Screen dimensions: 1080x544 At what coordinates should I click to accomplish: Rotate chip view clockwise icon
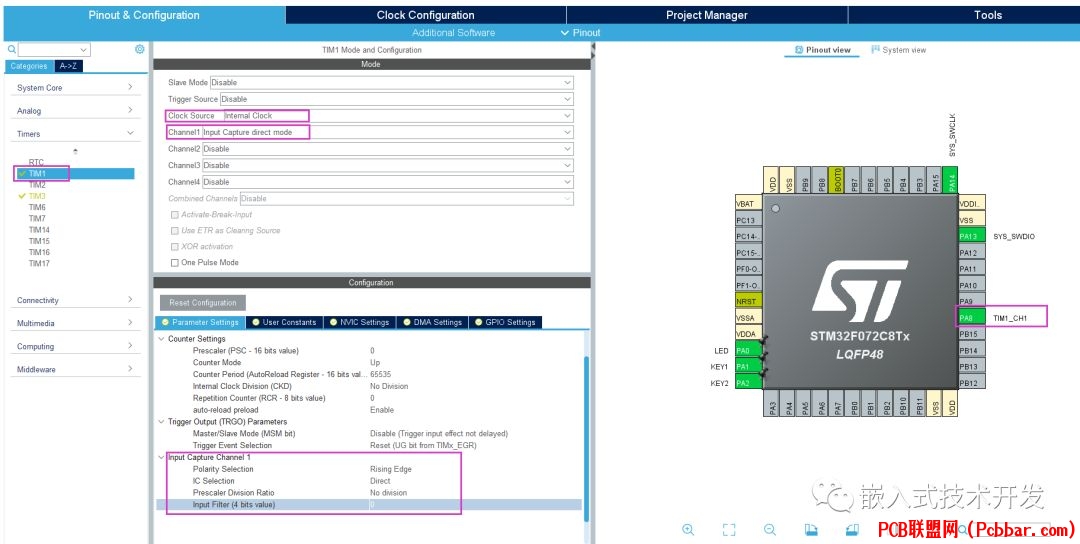(811, 530)
